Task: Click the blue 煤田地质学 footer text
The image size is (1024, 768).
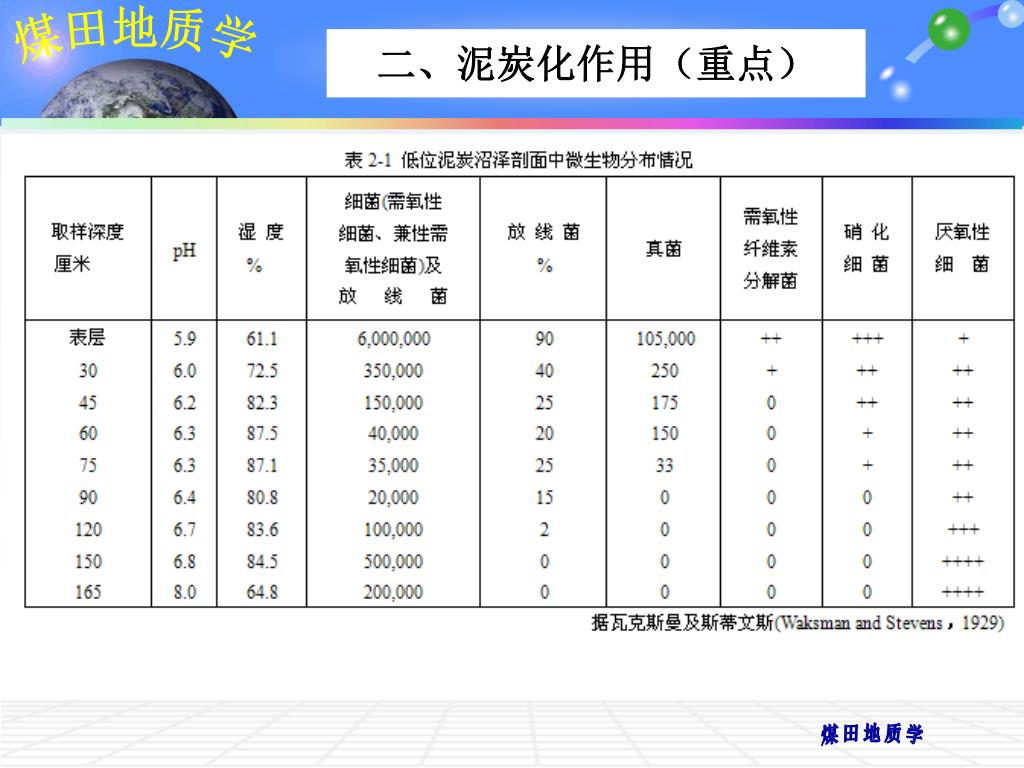Action: tap(872, 734)
